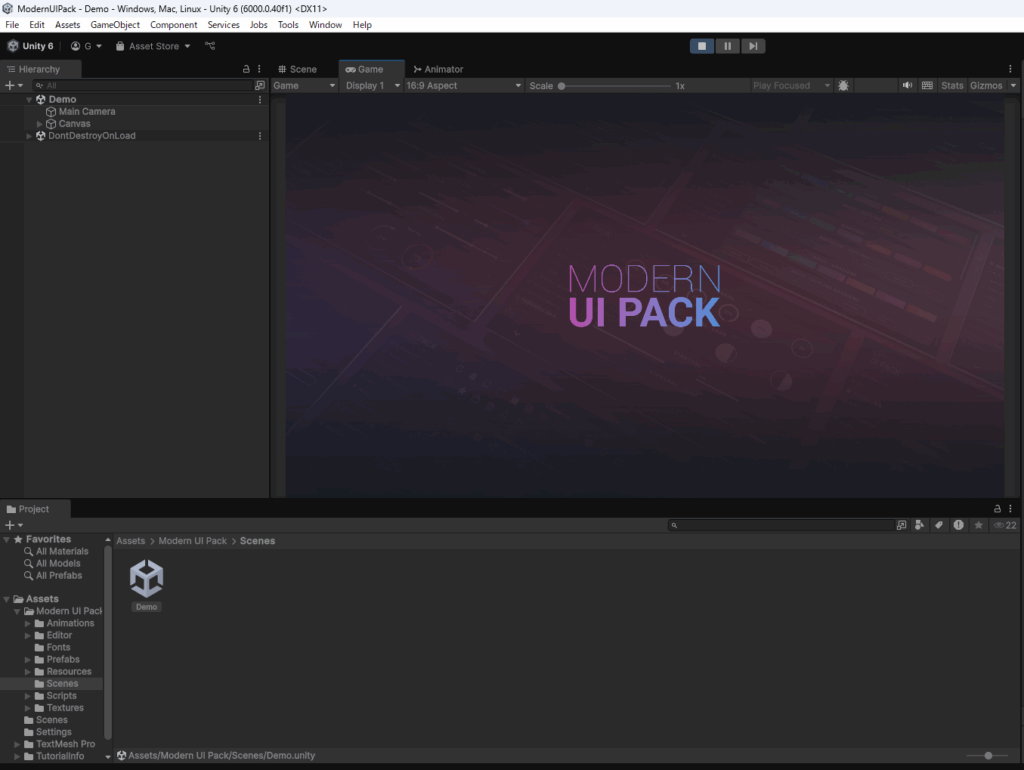The image size is (1024, 770).
Task: Open the account G dropdown
Action: [86, 46]
